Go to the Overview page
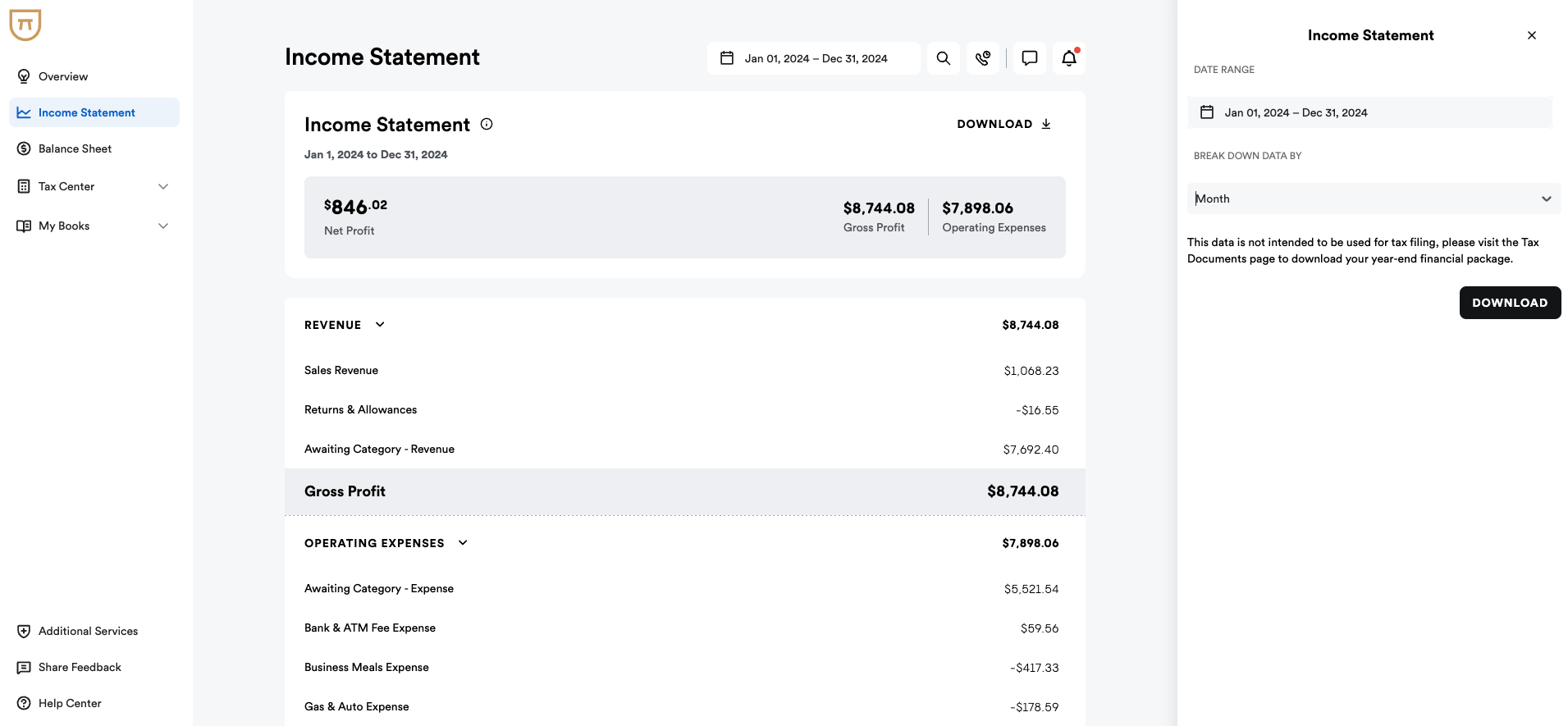Screen dimensions: 1568x726 point(63,76)
